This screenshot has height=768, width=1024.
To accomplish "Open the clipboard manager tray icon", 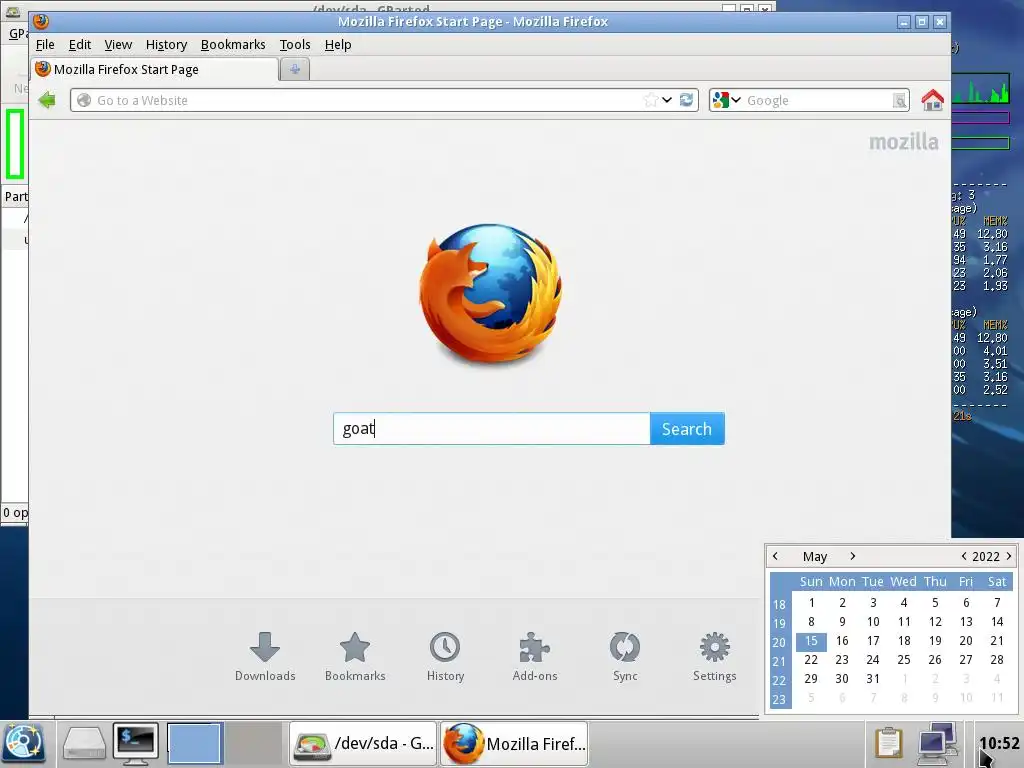I will click(888, 743).
